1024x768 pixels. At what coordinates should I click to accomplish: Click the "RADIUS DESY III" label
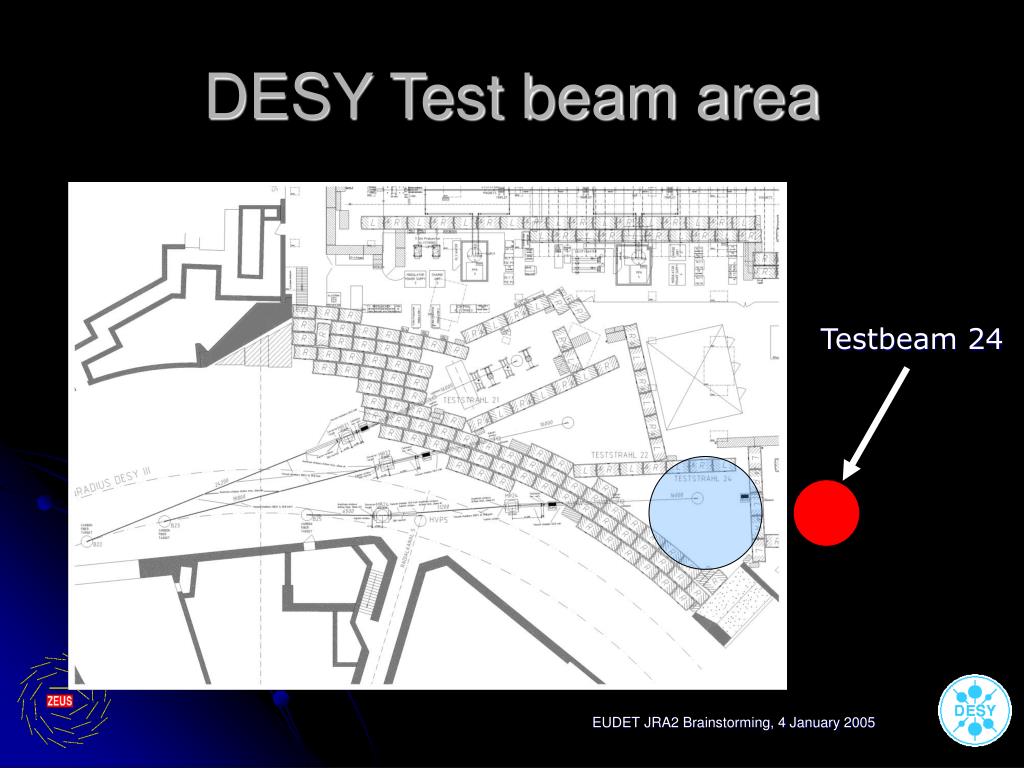click(114, 482)
